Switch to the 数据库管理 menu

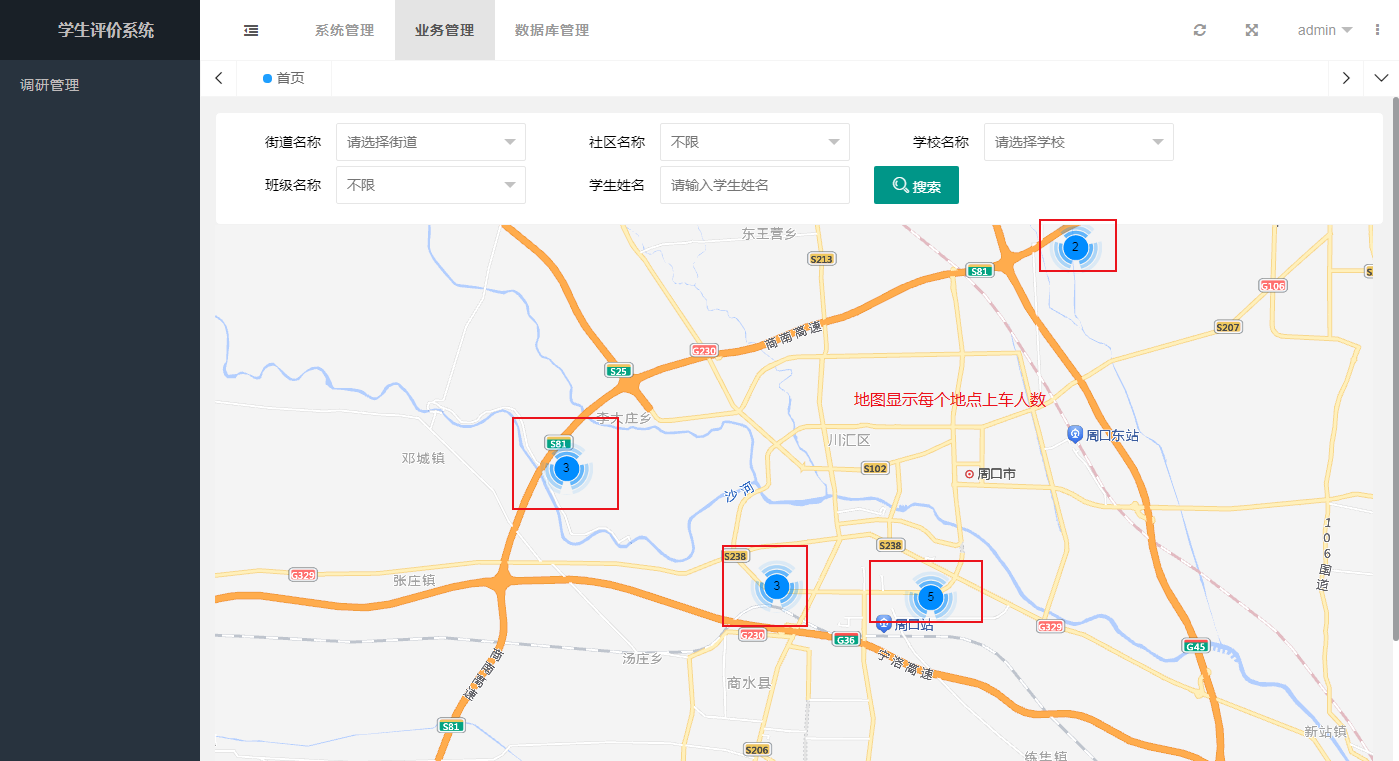tap(551, 30)
